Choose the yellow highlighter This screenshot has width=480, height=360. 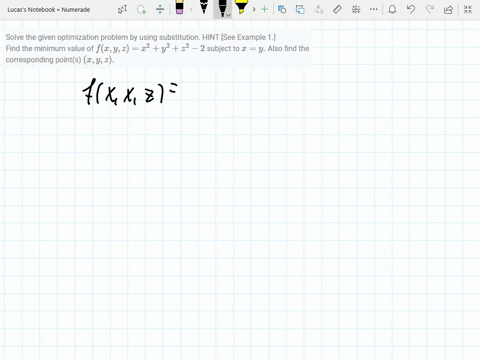(x=241, y=7)
